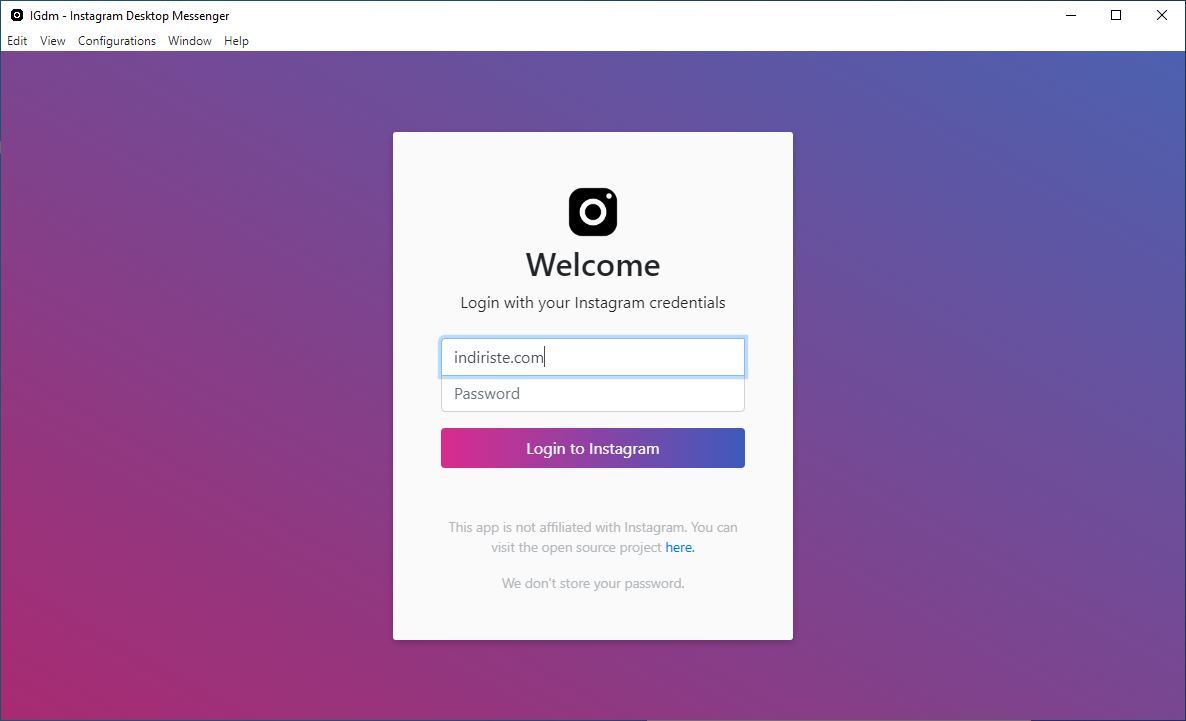Click the Login to Instagram button
This screenshot has width=1186, height=721.
[593, 448]
